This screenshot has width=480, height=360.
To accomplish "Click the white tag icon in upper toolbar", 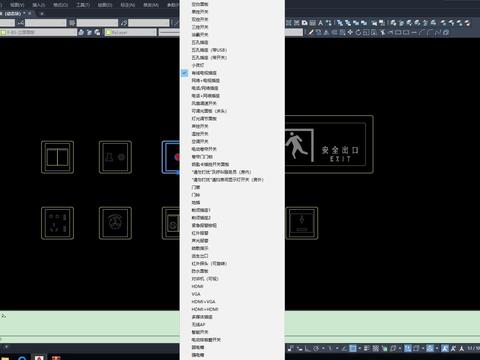I will tap(305, 23).
